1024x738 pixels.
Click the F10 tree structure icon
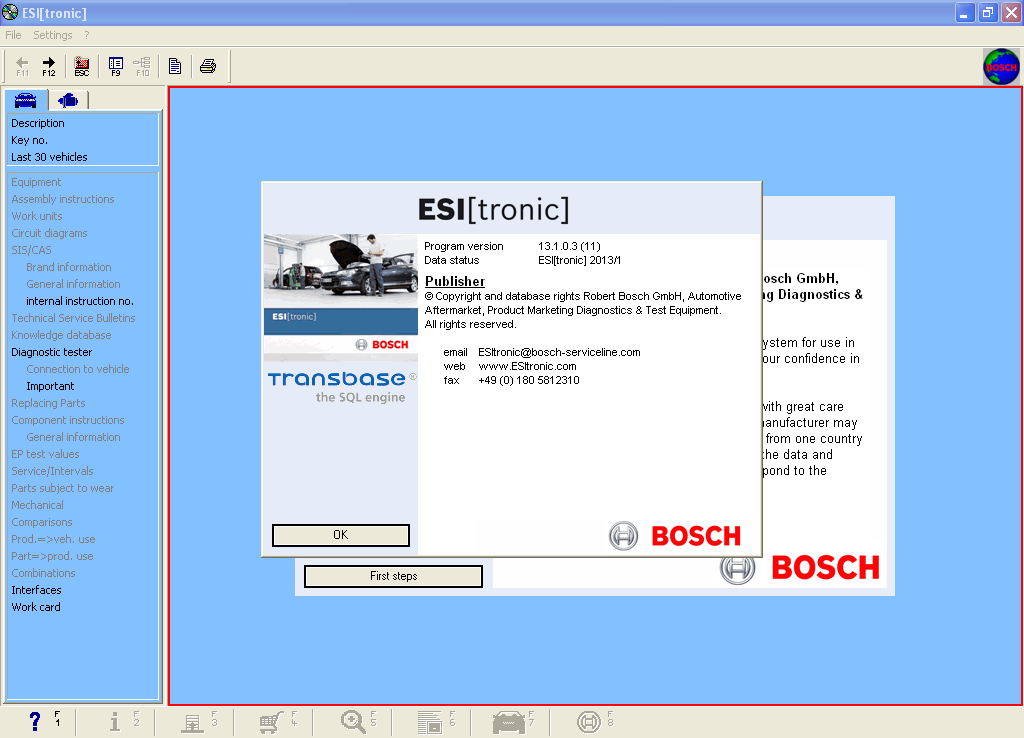point(142,66)
